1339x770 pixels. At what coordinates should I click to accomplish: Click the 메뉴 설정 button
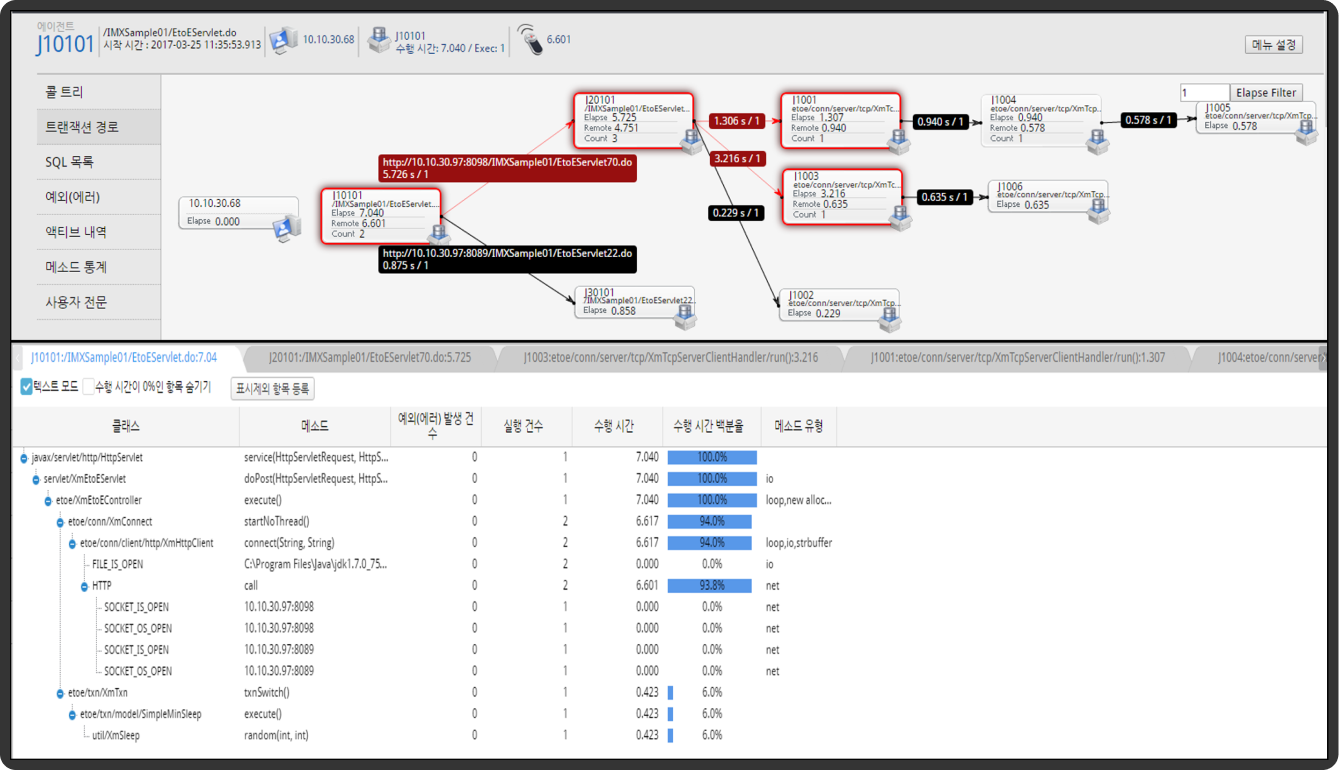click(x=1273, y=45)
